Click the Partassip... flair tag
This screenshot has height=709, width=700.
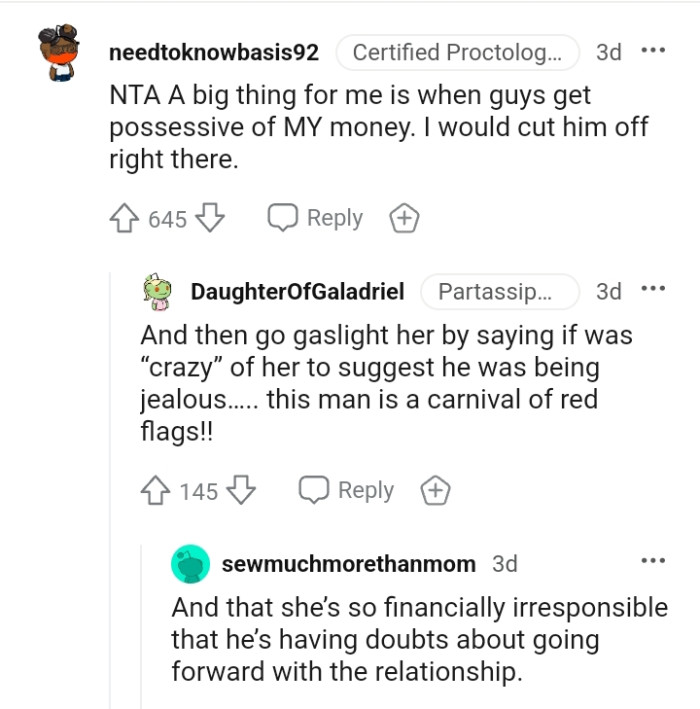point(500,292)
